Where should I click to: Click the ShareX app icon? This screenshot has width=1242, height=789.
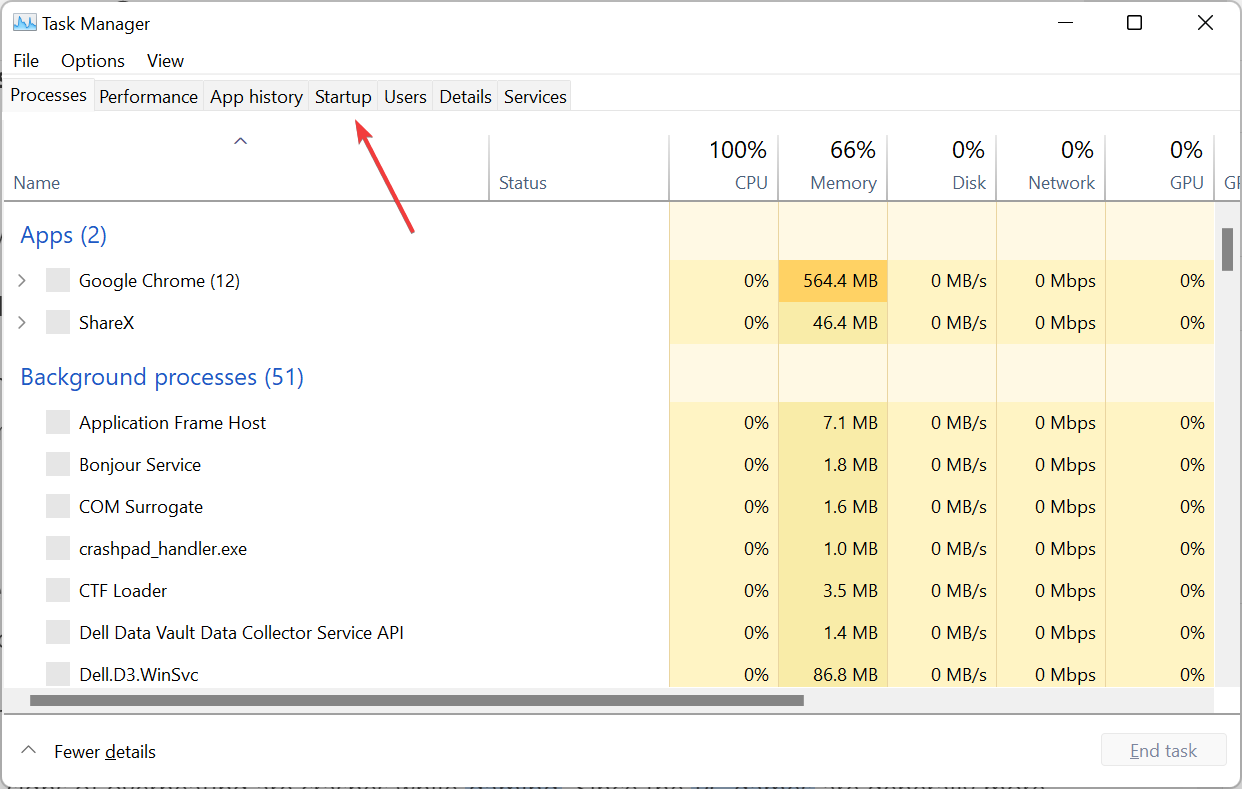point(57,322)
